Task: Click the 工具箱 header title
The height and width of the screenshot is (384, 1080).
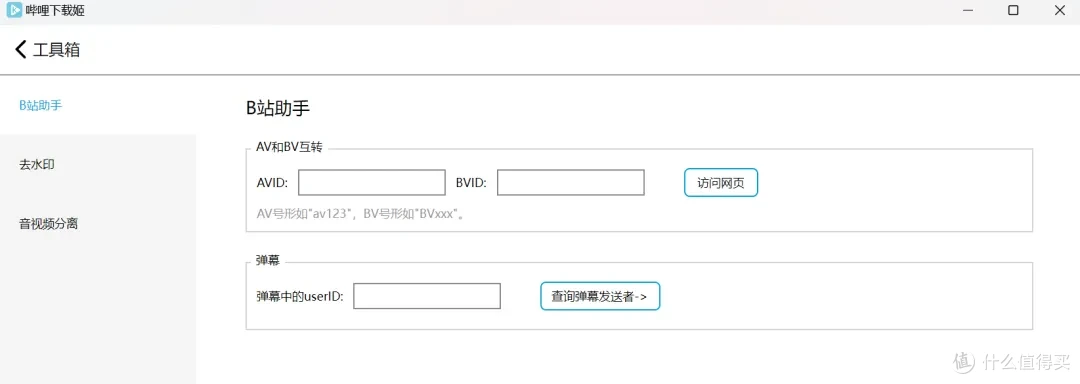Action: 56,50
